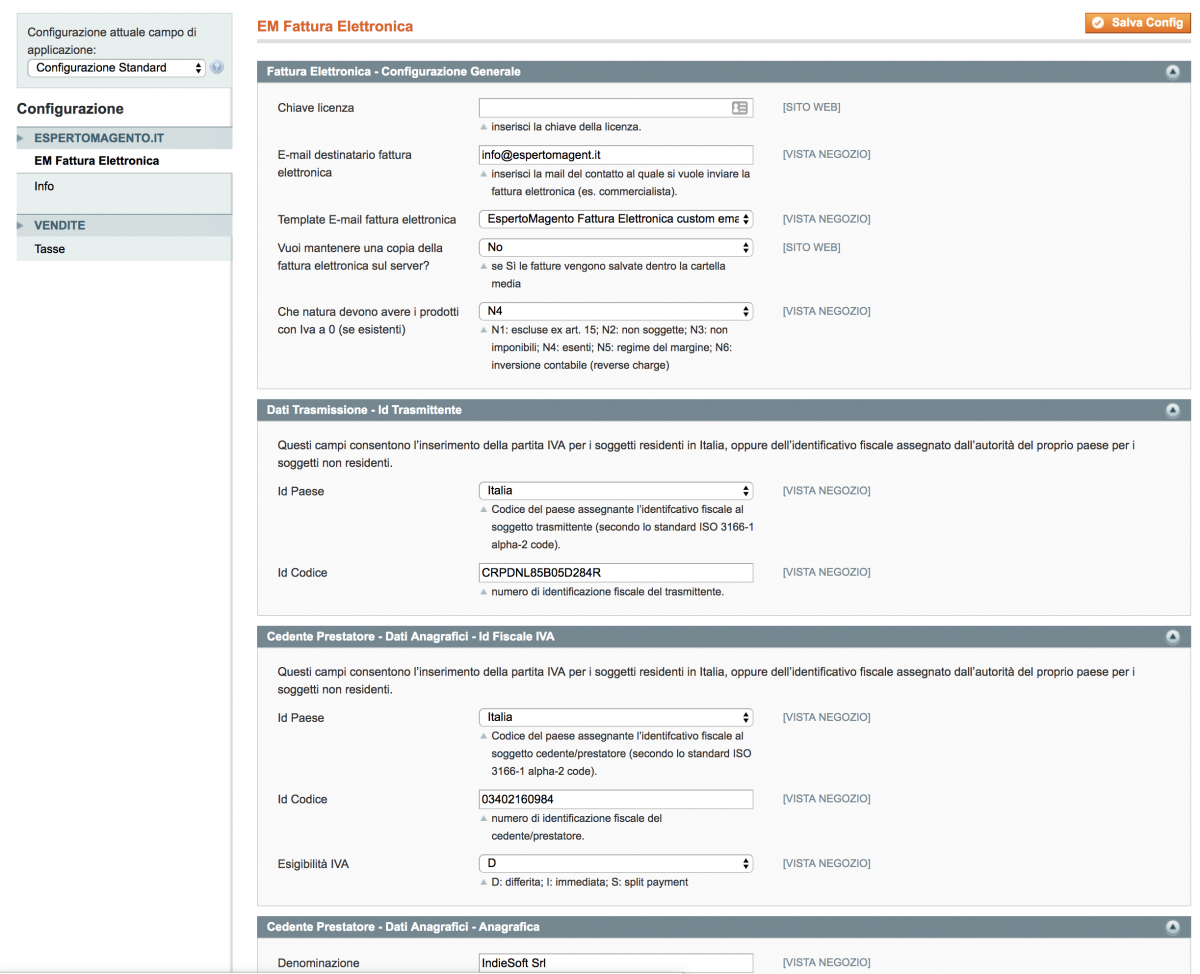Collapse Cedente Prestatore Anagrafica arrow icon

1173,927
